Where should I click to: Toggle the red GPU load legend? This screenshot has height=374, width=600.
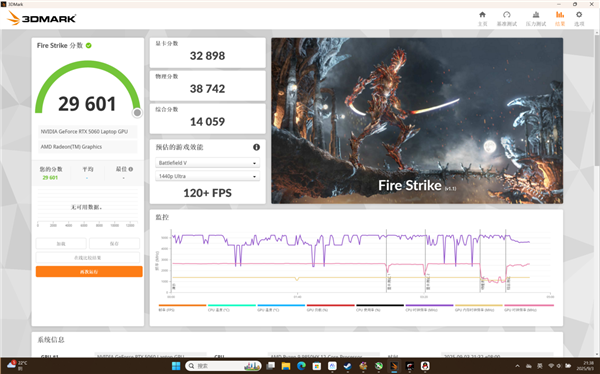pos(330,307)
